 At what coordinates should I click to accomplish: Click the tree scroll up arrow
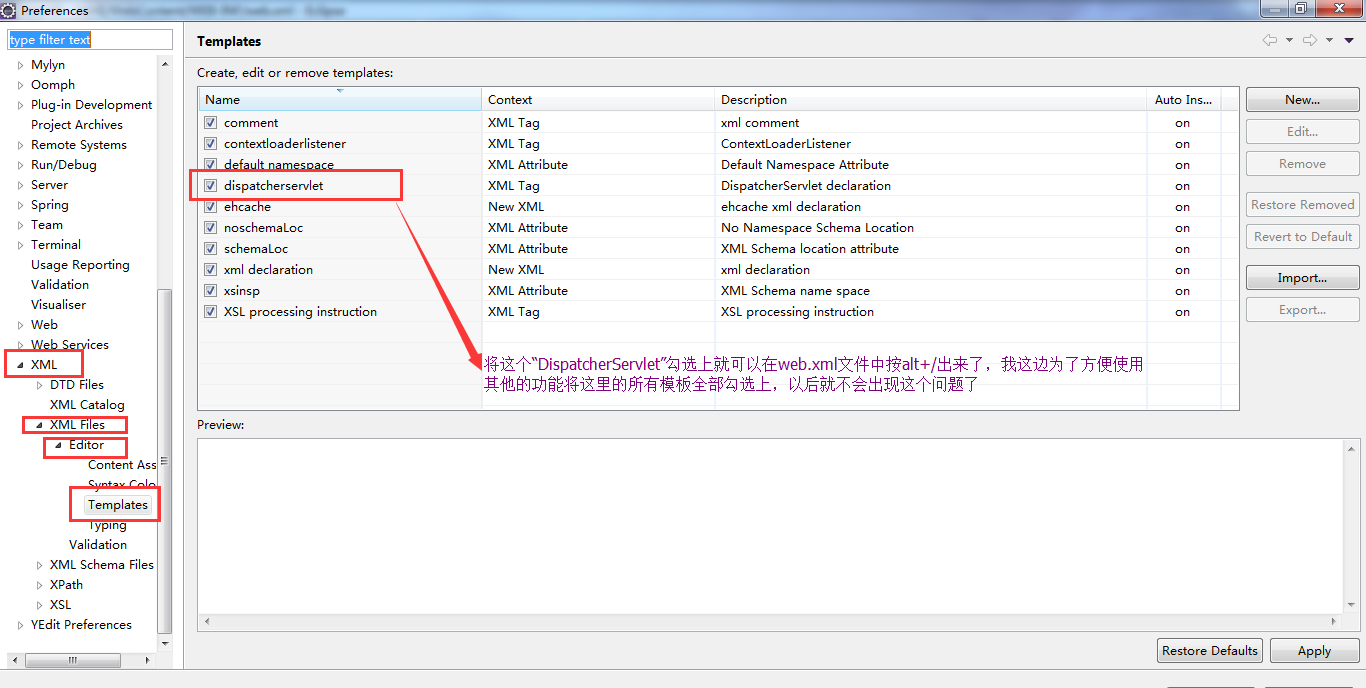point(165,62)
